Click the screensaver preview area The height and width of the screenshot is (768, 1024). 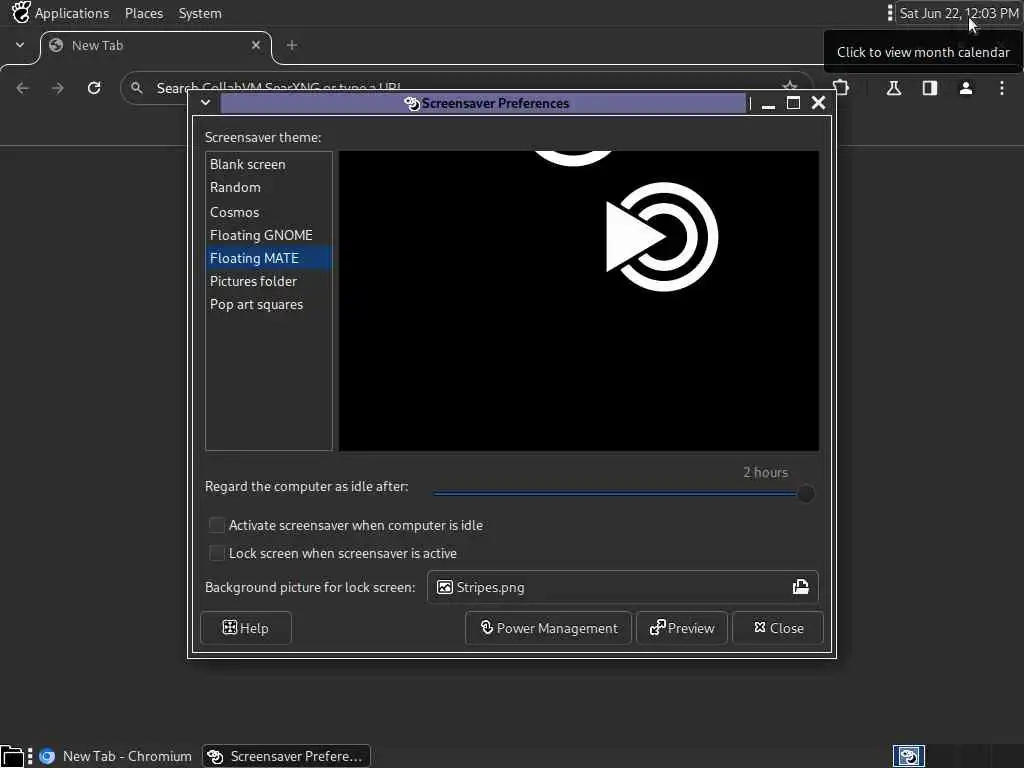point(579,301)
